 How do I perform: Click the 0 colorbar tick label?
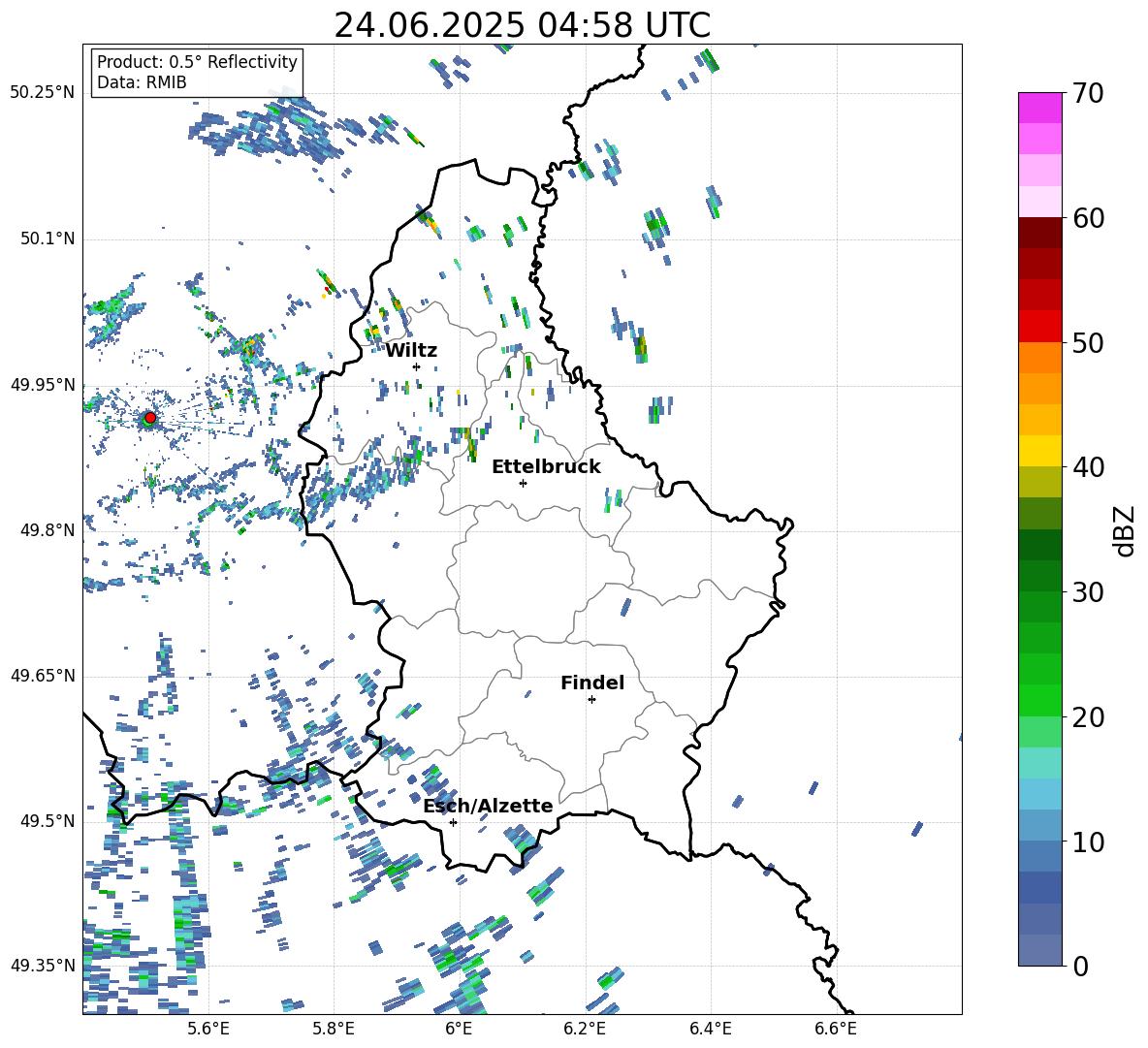(1079, 967)
